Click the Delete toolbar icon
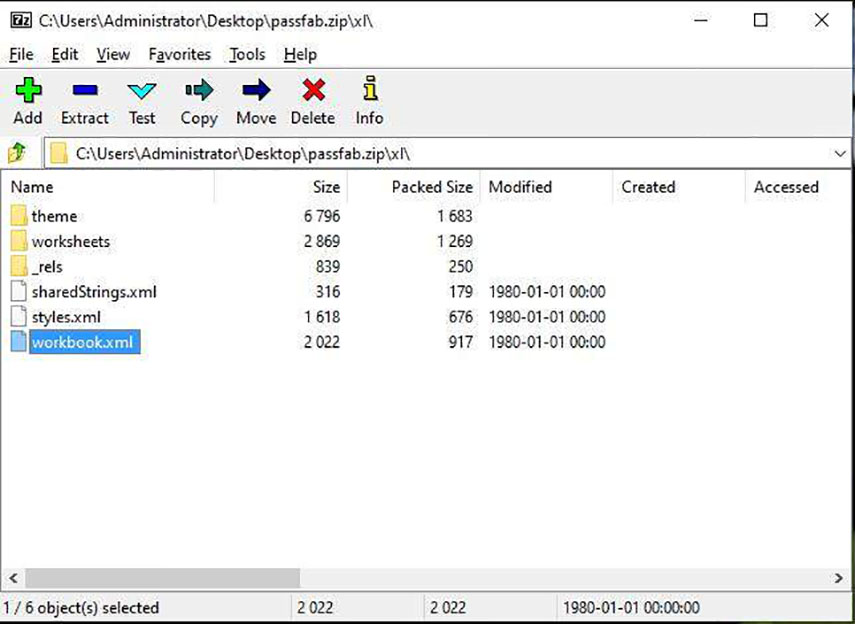855x624 pixels. [312, 100]
